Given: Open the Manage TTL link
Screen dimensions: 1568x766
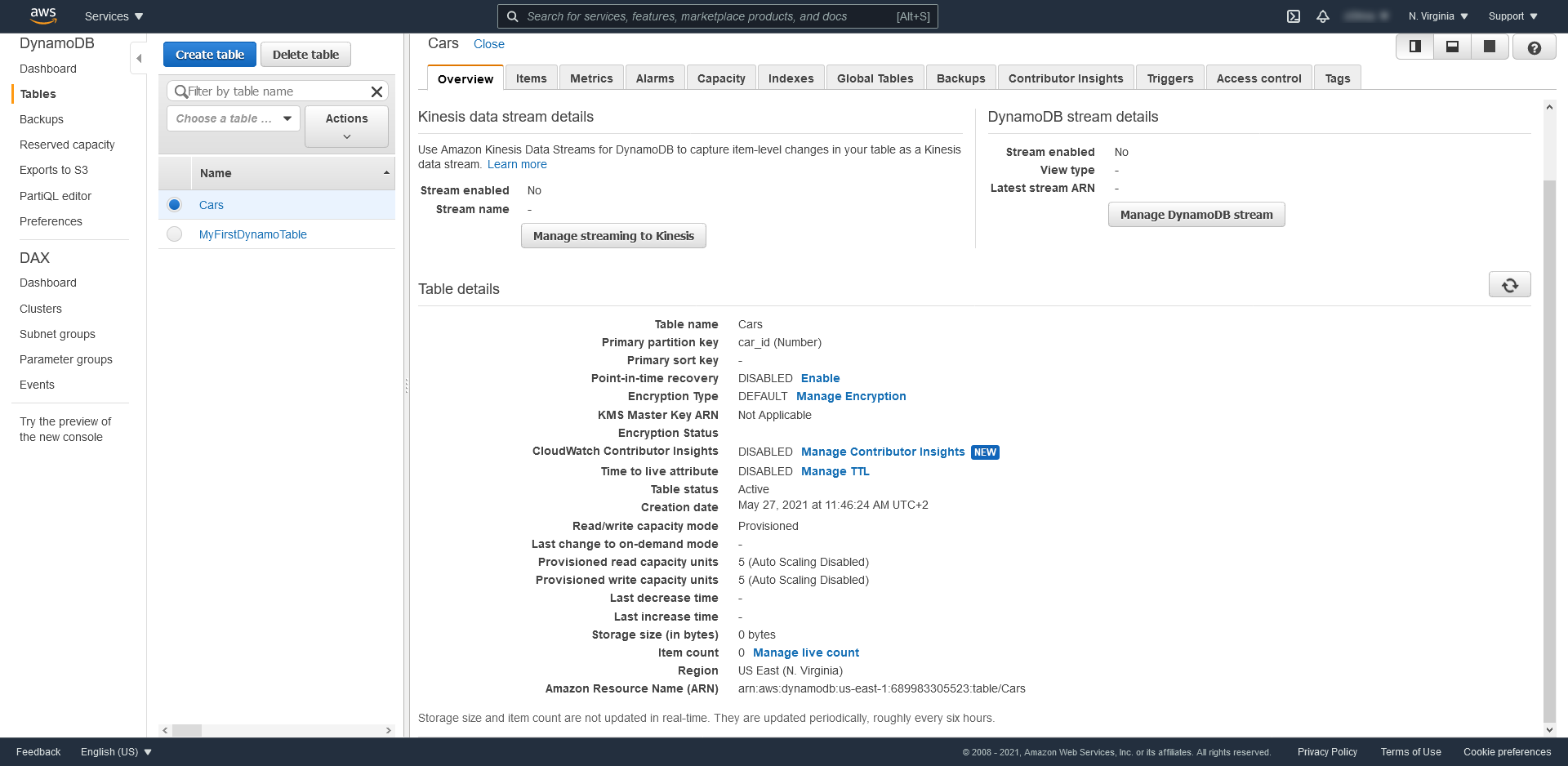Looking at the screenshot, I should click(835, 471).
